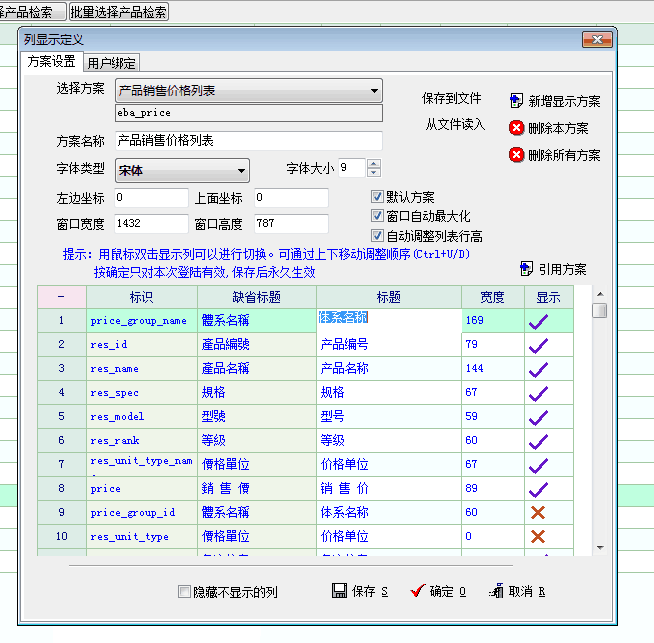Disable 窗口自动最大化 checkbox
This screenshot has height=643, width=654.
point(377,216)
